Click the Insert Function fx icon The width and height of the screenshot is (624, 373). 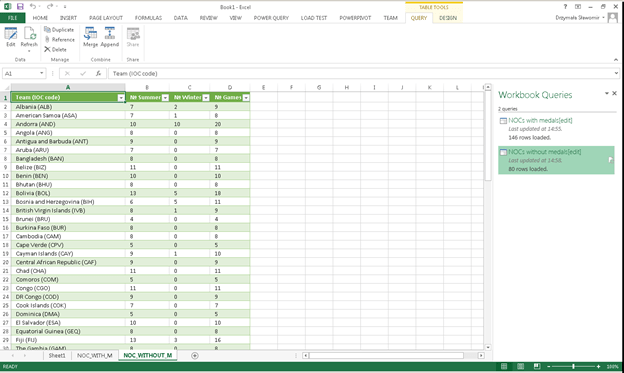98,74
